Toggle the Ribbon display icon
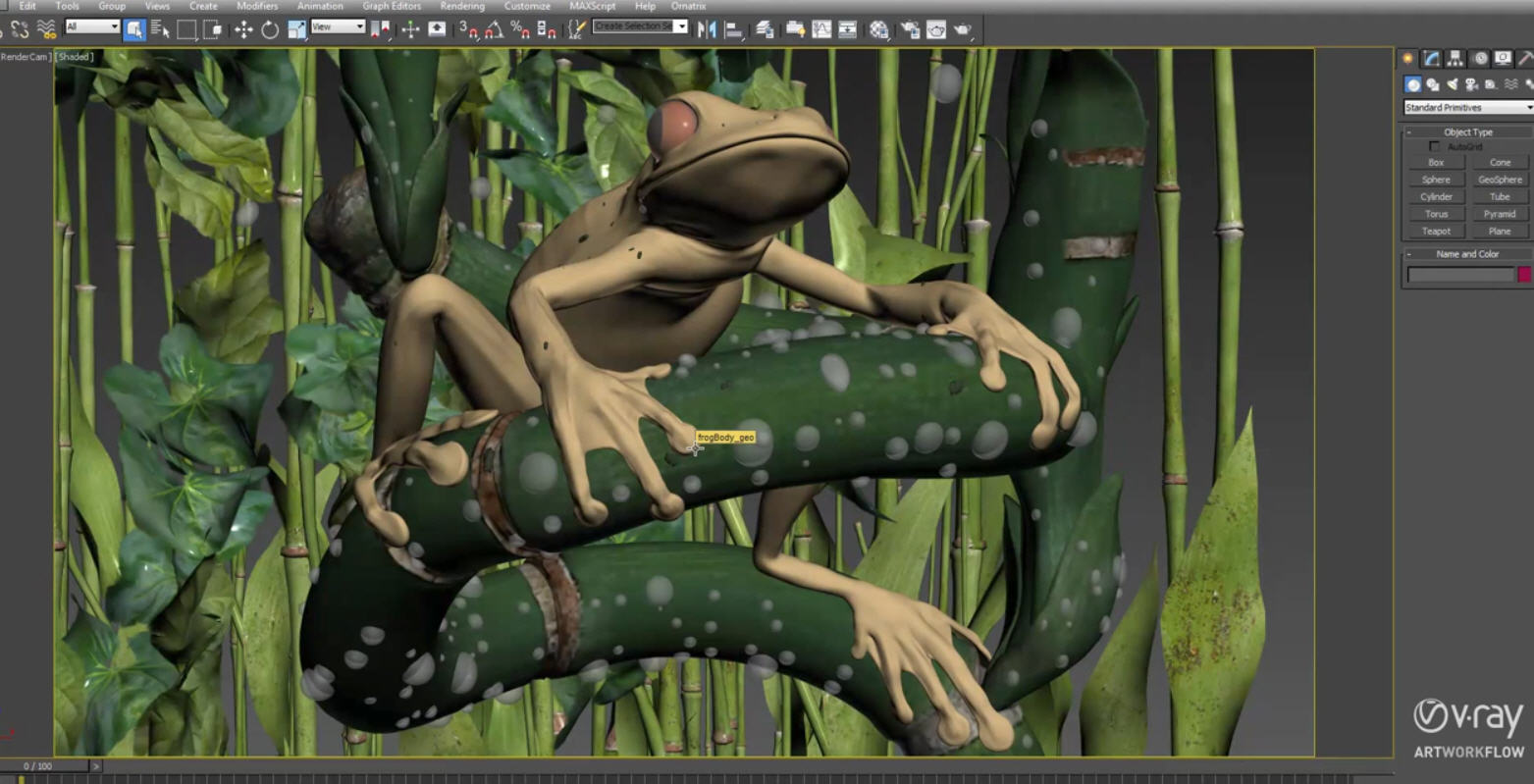The image size is (1534, 784). tap(795, 29)
